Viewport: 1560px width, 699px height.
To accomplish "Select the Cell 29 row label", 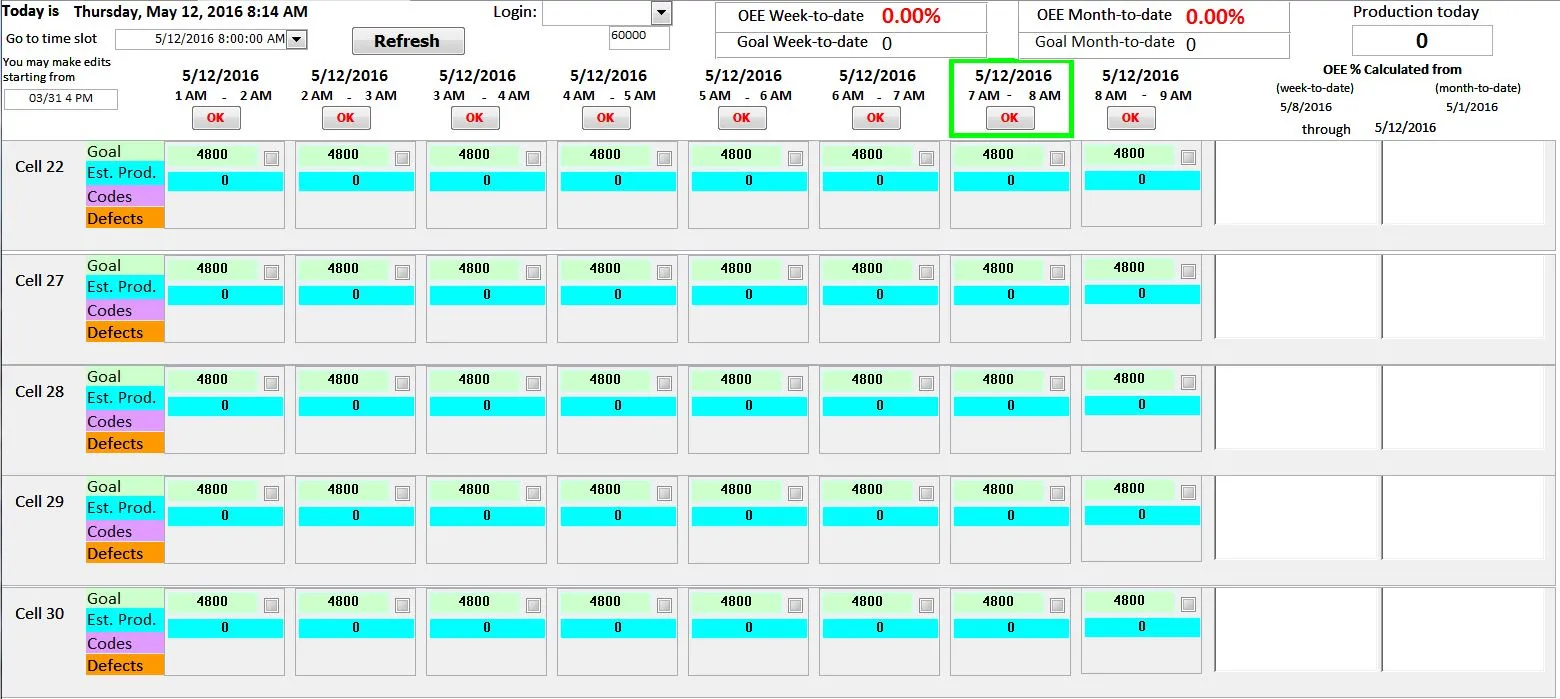I will point(40,502).
